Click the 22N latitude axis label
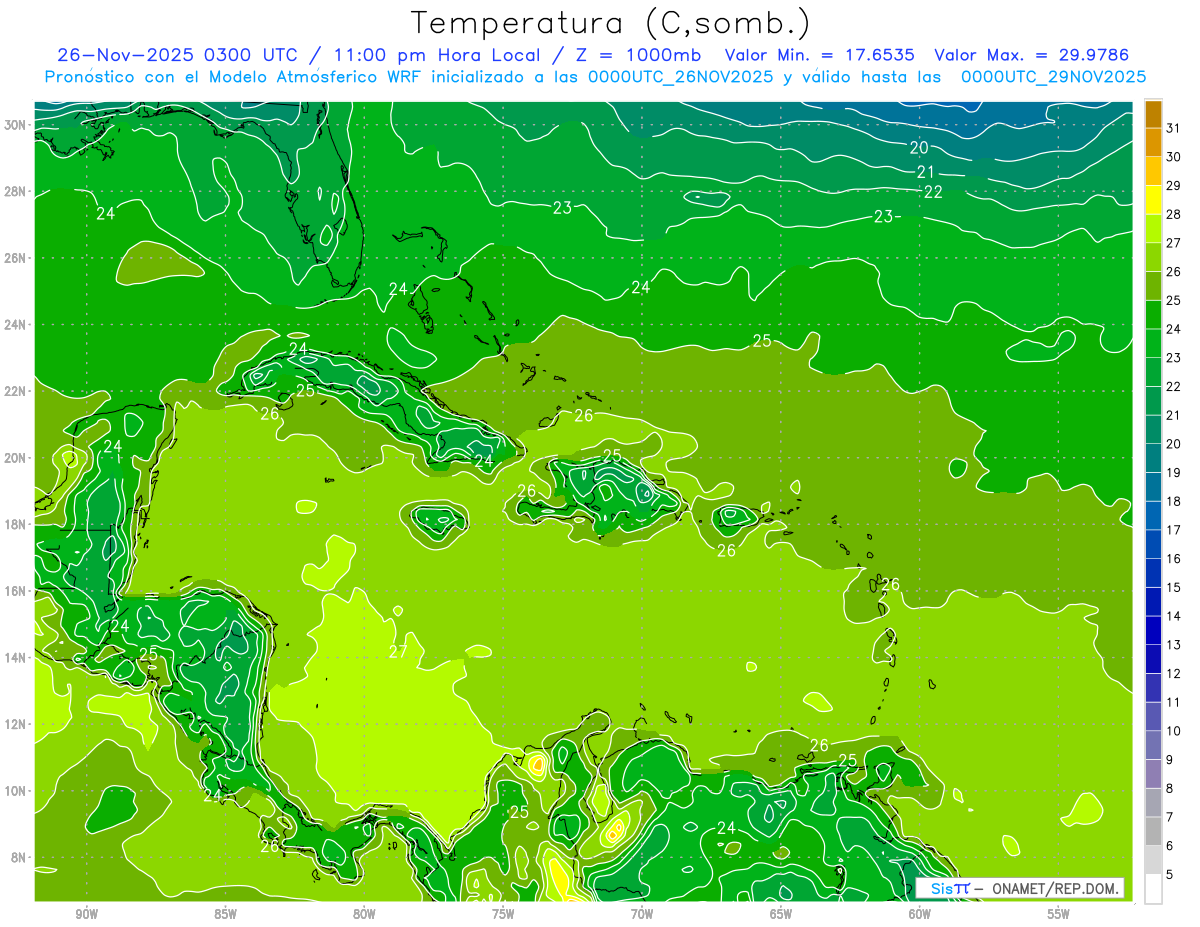This screenshot has width=1200, height=927. (15, 391)
